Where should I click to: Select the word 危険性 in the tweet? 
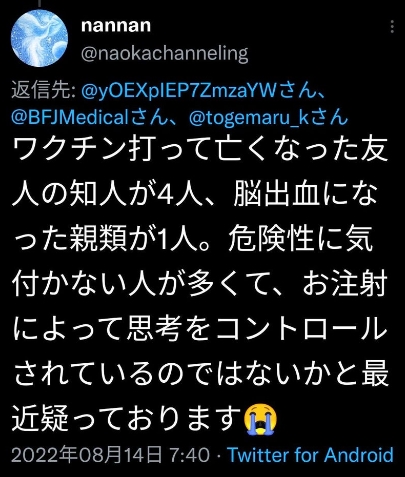[272, 240]
